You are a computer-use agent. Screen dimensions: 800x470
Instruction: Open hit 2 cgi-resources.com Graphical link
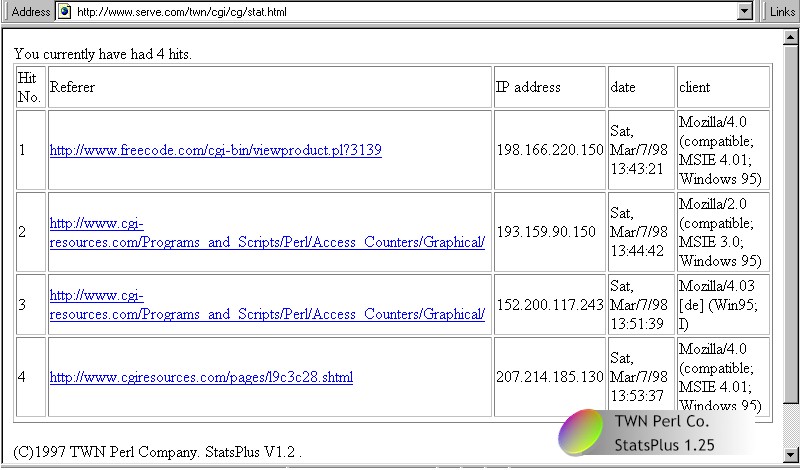[x=267, y=233]
